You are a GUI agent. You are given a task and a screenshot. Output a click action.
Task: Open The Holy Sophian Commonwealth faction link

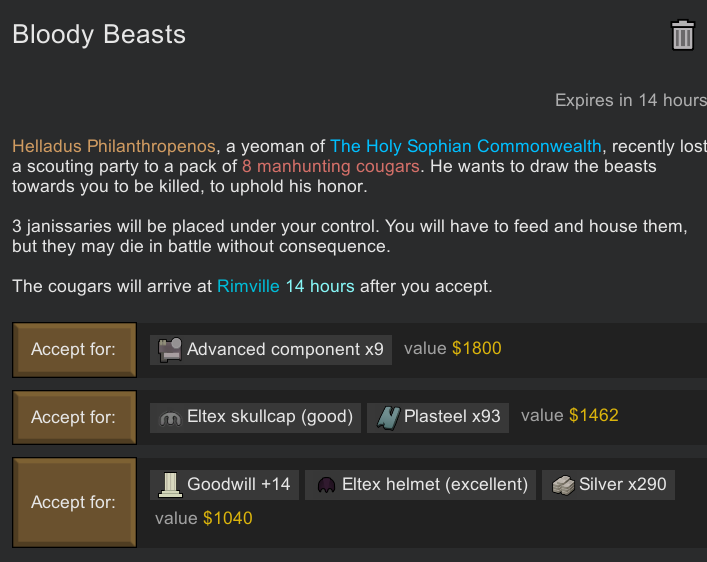coord(466,146)
